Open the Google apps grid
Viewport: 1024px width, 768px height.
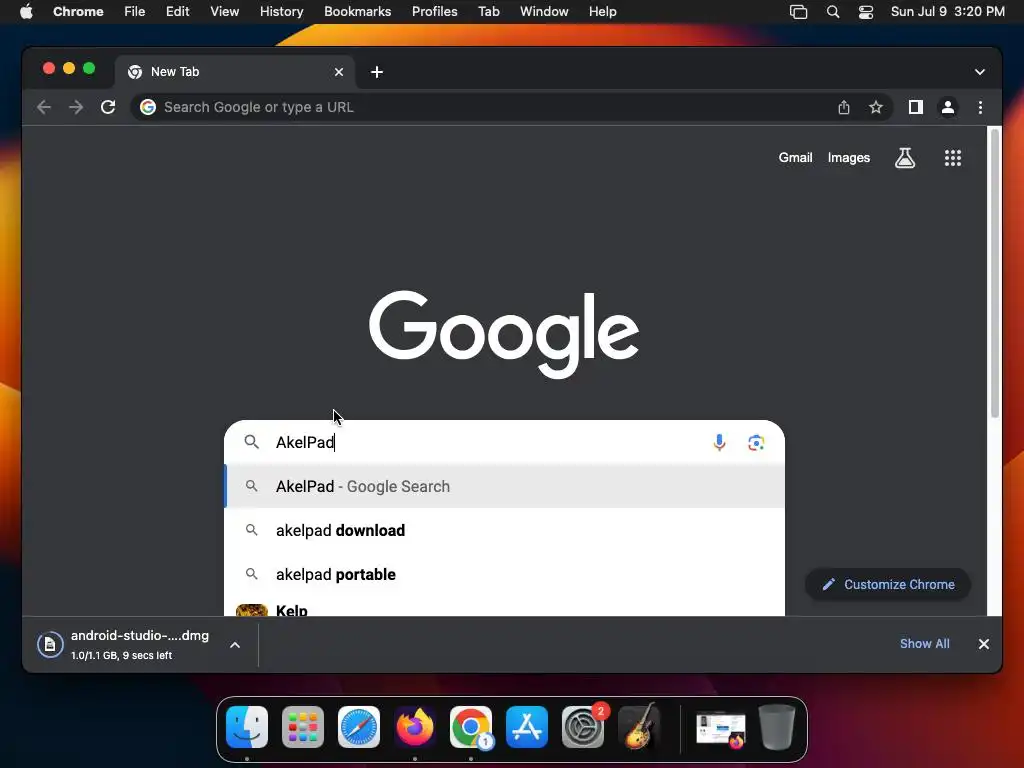[x=952, y=157]
